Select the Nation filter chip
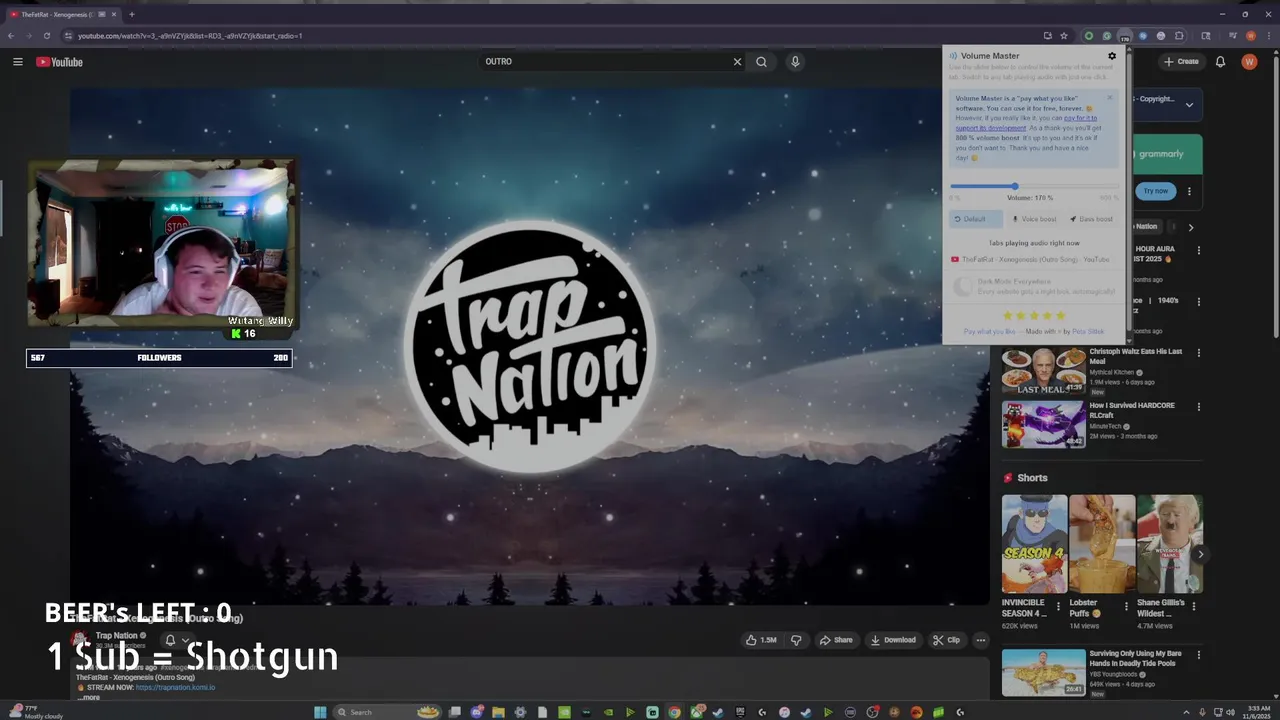Screen dimensions: 1280x720 (1146, 227)
